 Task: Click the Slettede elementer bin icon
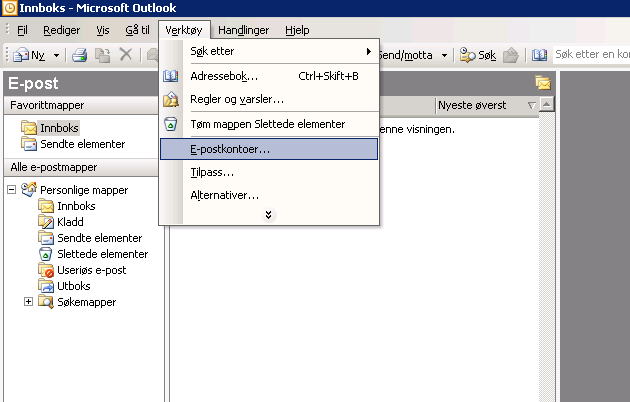[45, 254]
